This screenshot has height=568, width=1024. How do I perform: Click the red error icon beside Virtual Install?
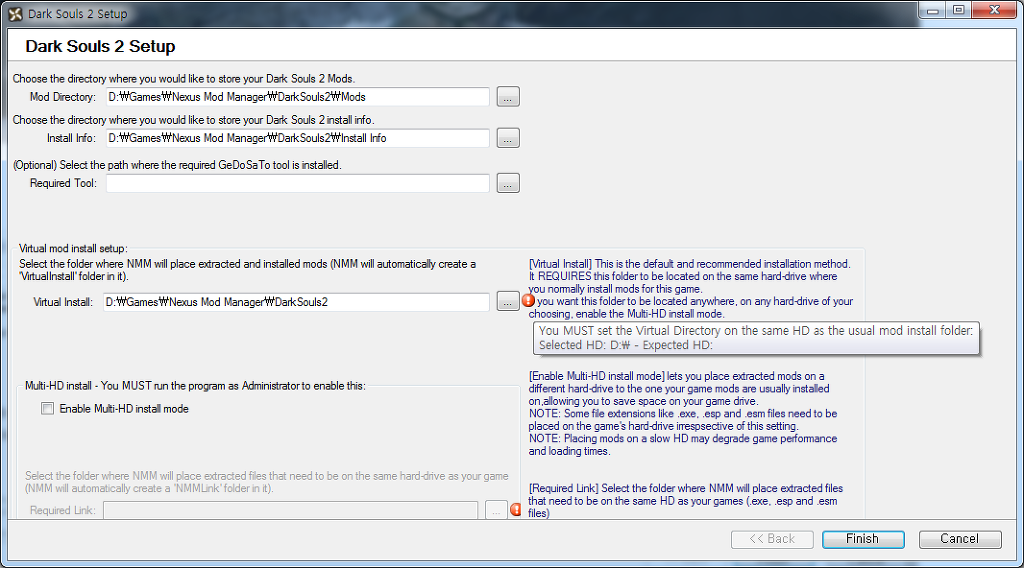[527, 300]
